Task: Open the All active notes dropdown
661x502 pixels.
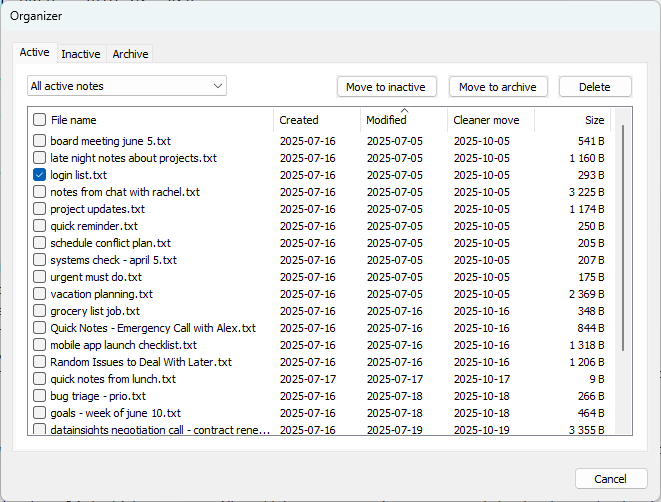Action: point(127,86)
